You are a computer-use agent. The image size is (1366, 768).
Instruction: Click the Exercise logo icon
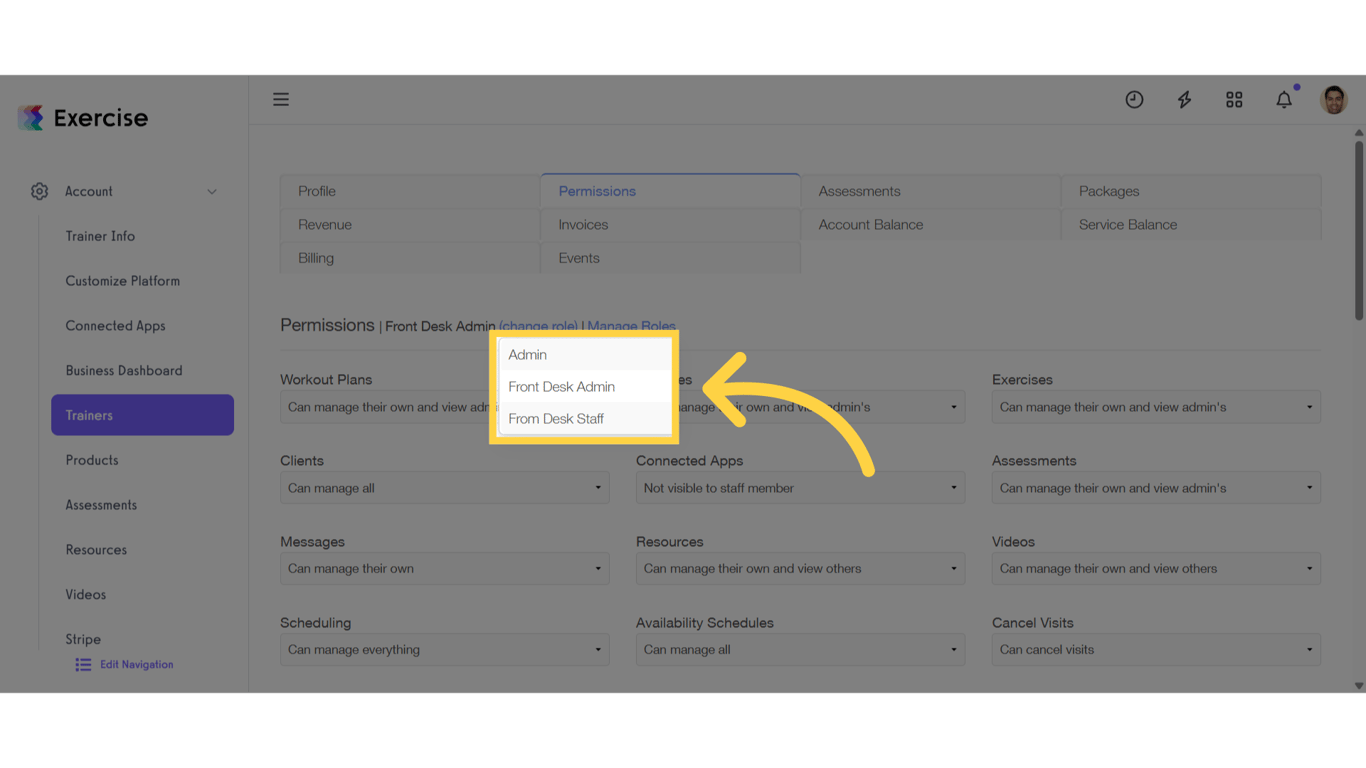[31, 118]
